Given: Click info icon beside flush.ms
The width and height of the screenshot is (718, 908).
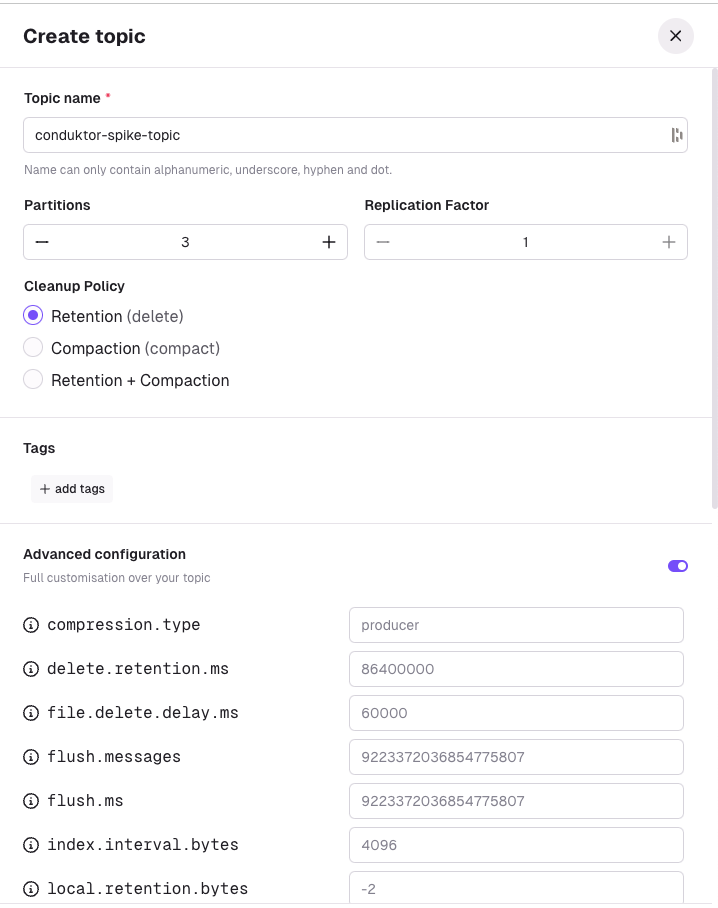Looking at the screenshot, I should (31, 801).
